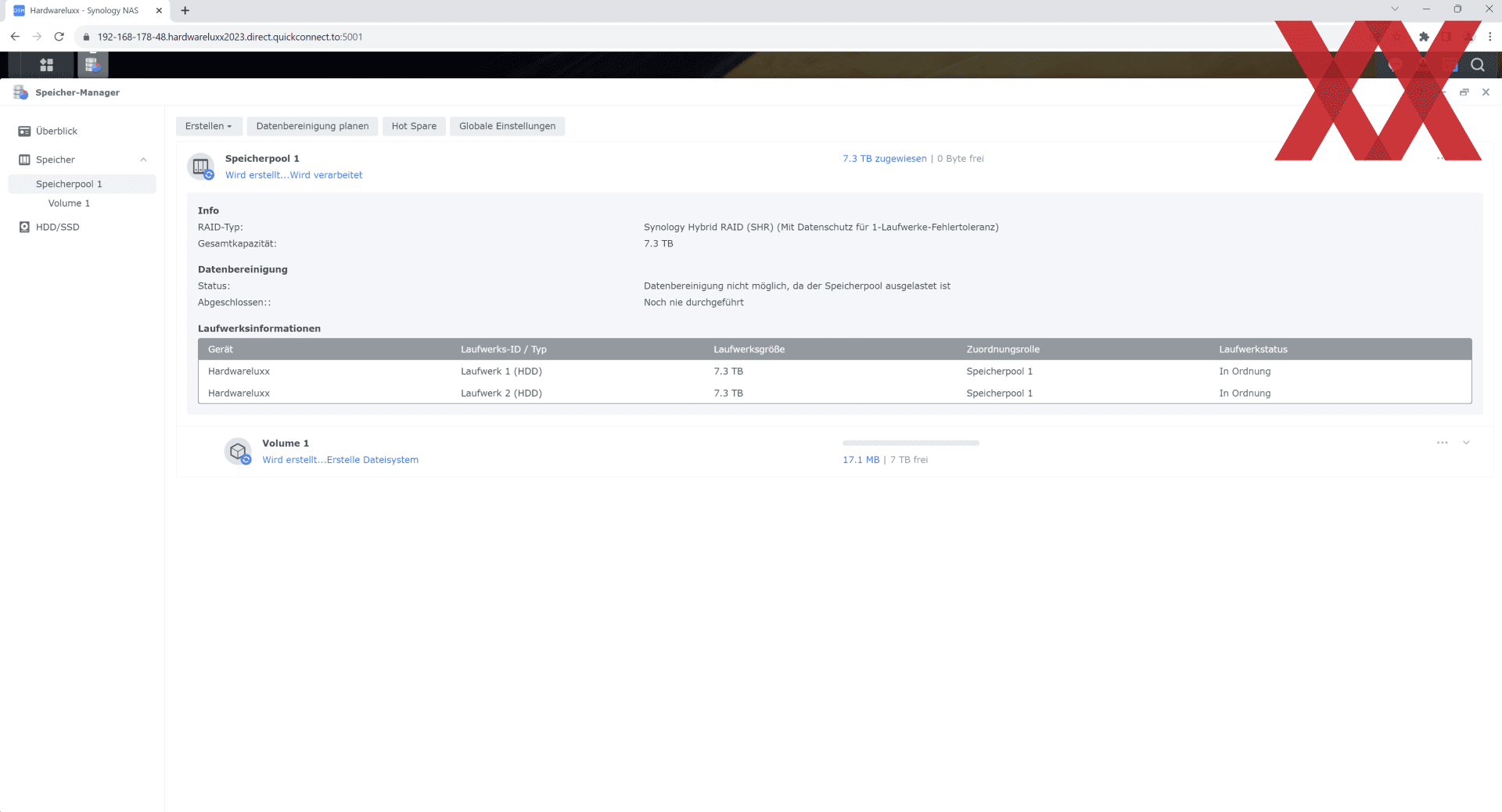This screenshot has height=812, width=1502.
Task: Click the browser address bar URL
Action: pyautogui.click(x=230, y=37)
